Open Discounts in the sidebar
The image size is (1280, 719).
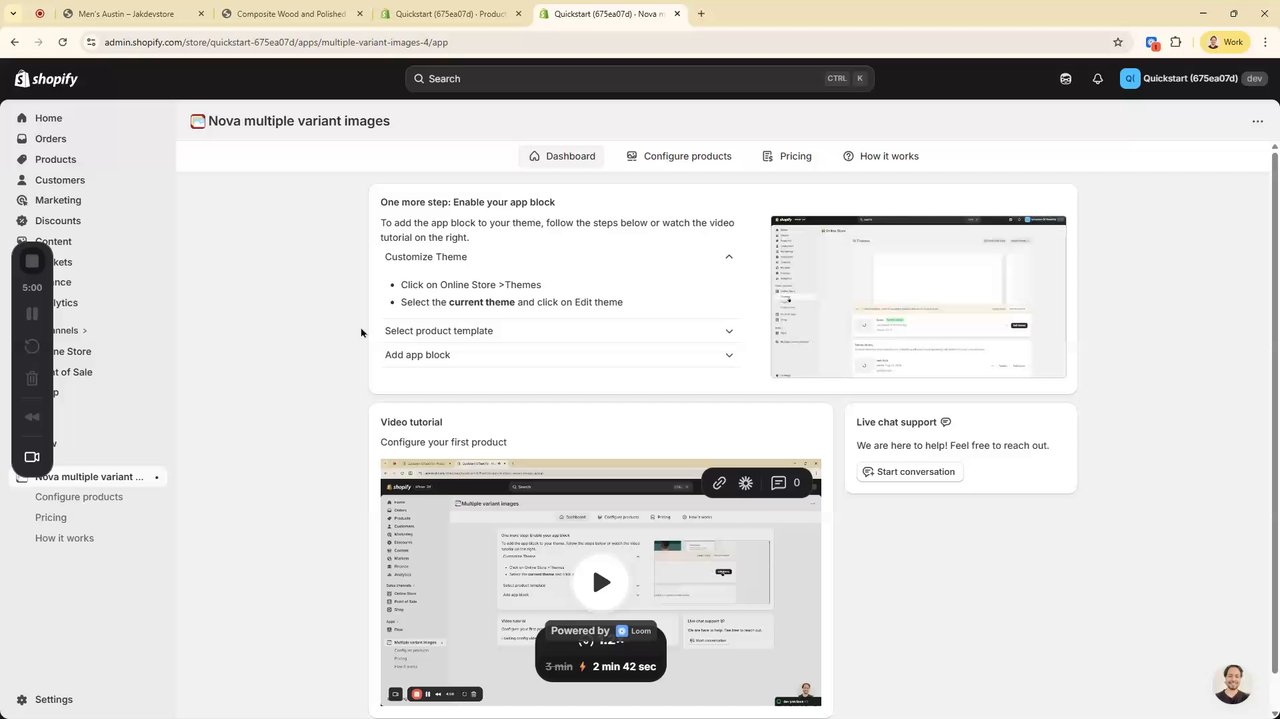[57, 221]
